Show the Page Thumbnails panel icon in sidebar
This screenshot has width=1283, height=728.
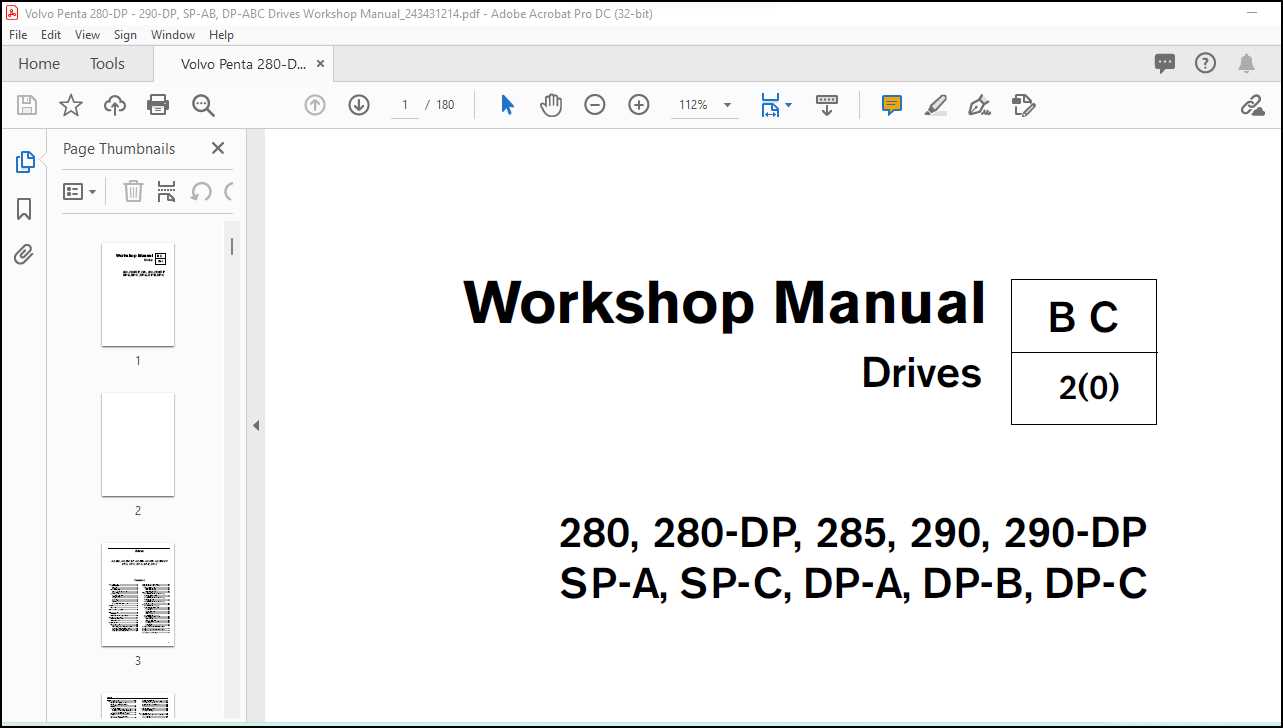(24, 162)
